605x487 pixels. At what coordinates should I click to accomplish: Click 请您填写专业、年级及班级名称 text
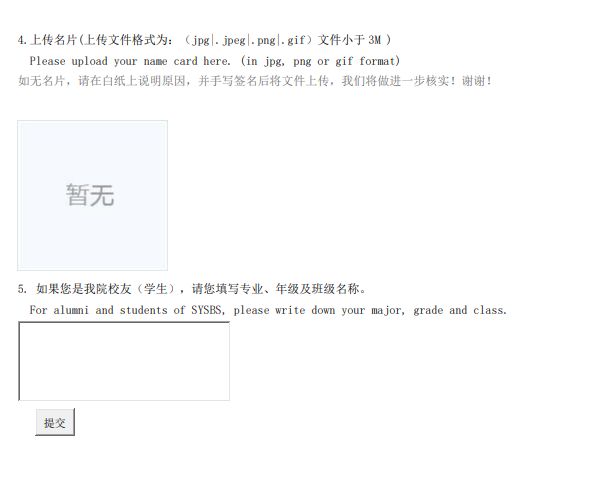275,289
